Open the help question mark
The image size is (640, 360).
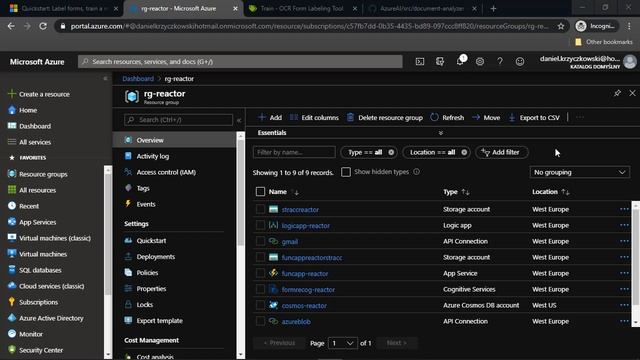pyautogui.click(x=500, y=62)
